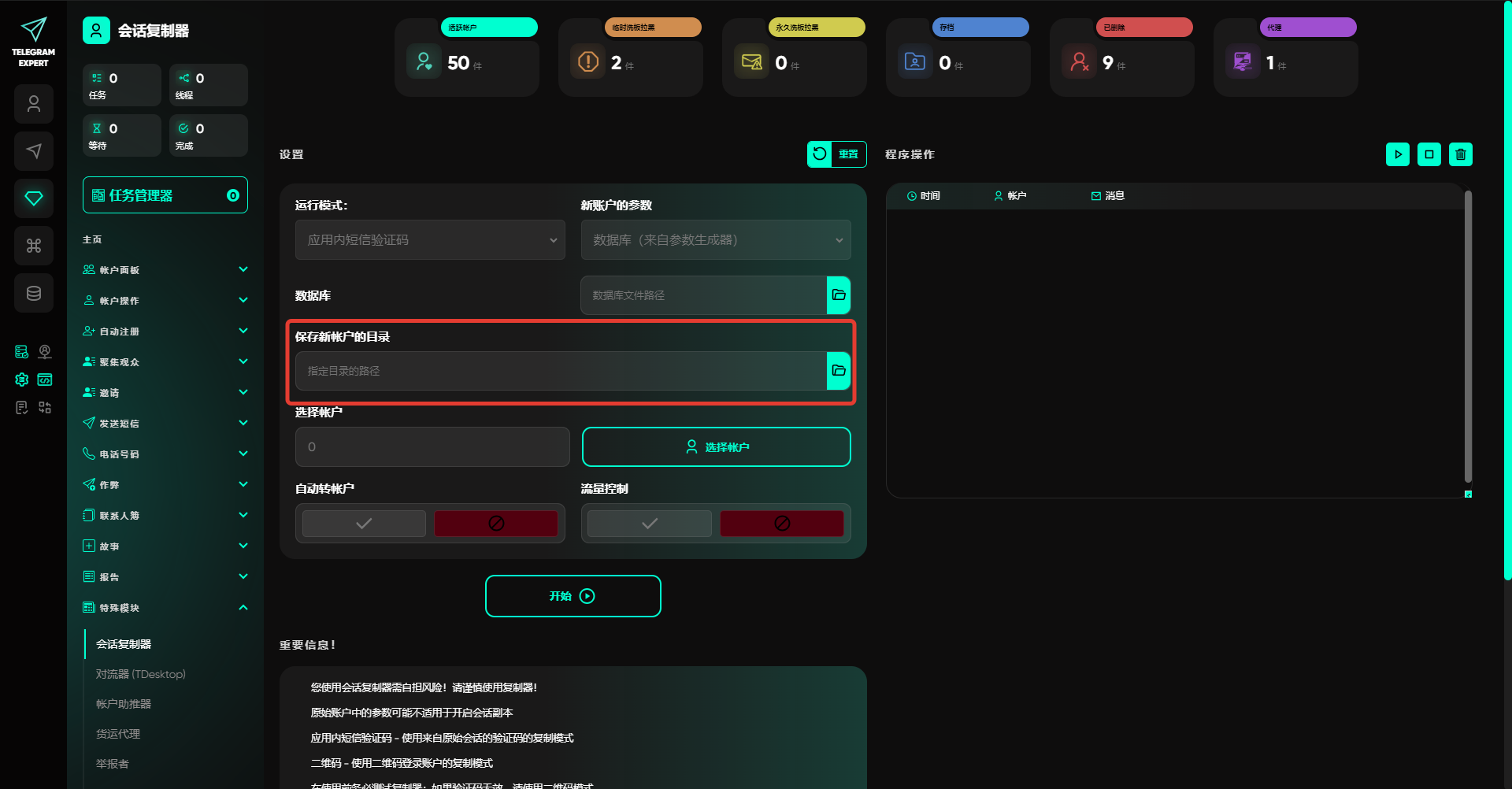Screen dimensions: 1512x789
Task: Click the paper plane icon in the left sidebar
Action: [x=34, y=151]
